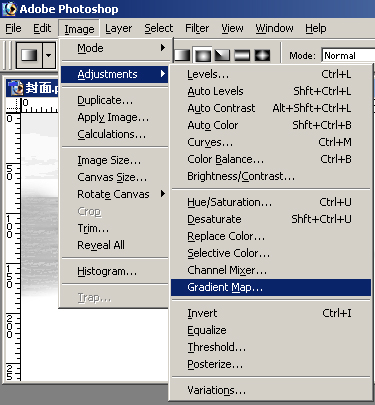Select Hue/Saturation adjustment

pyautogui.click(x=271, y=202)
